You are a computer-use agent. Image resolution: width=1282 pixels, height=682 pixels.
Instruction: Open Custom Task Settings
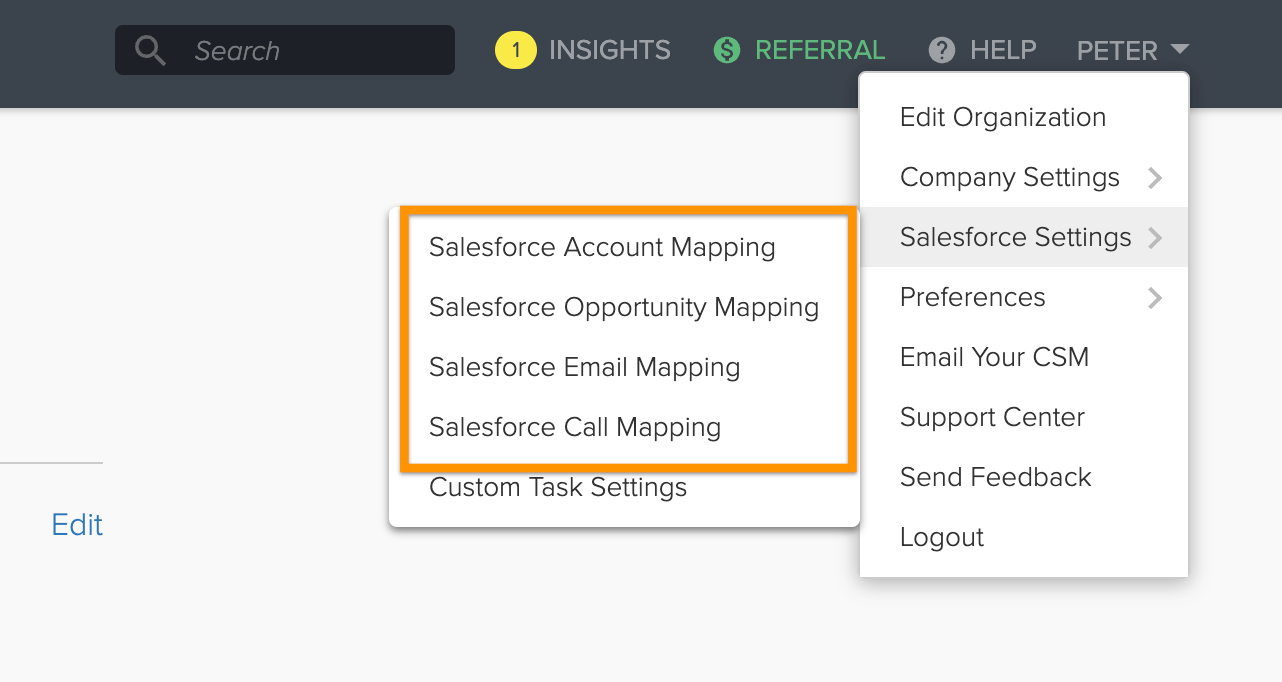coord(557,487)
